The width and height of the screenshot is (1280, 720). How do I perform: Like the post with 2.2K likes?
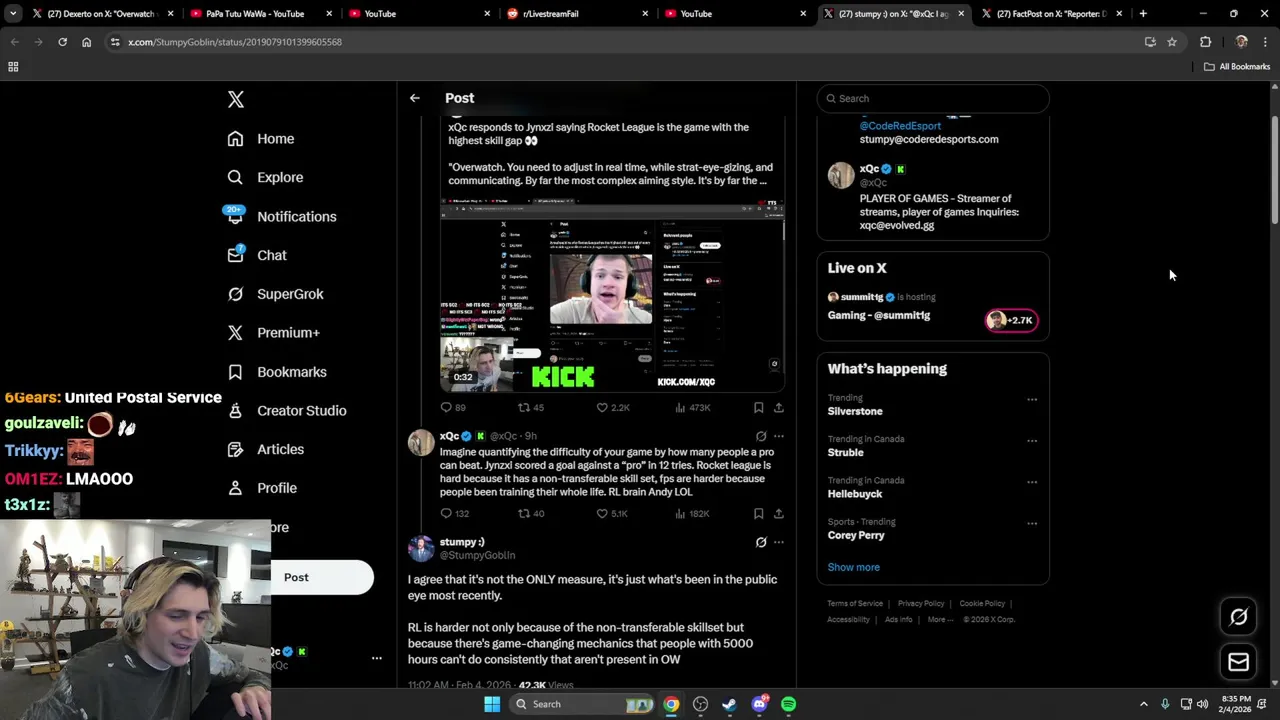coord(613,408)
